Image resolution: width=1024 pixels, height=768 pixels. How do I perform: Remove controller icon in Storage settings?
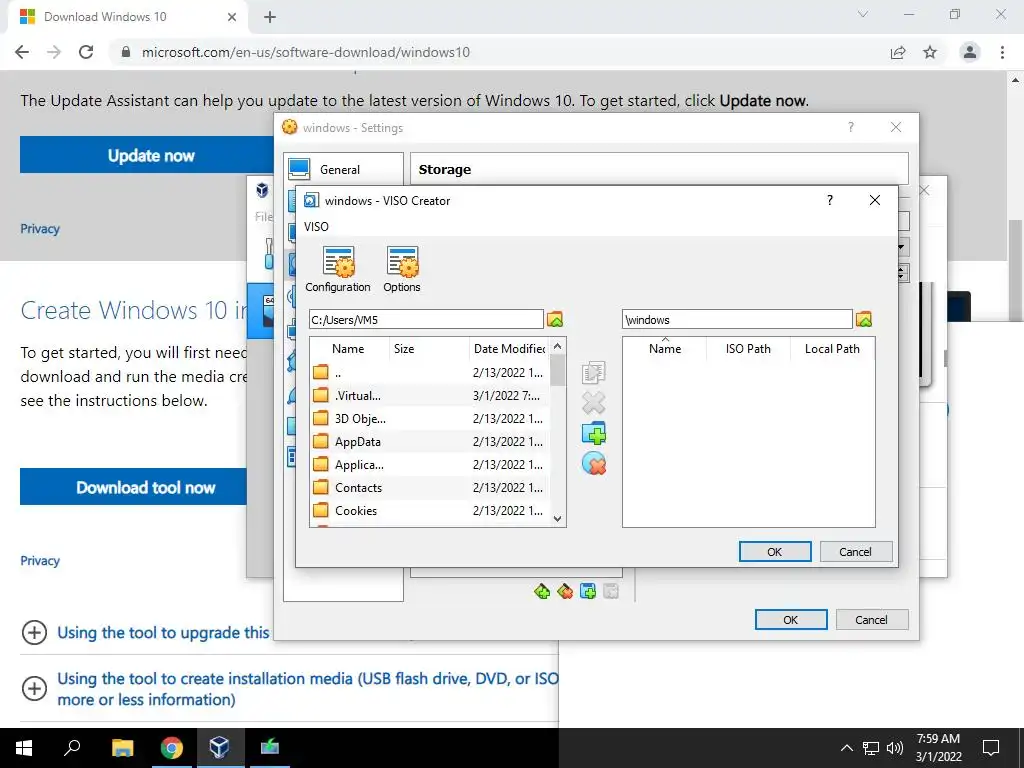coord(565,592)
